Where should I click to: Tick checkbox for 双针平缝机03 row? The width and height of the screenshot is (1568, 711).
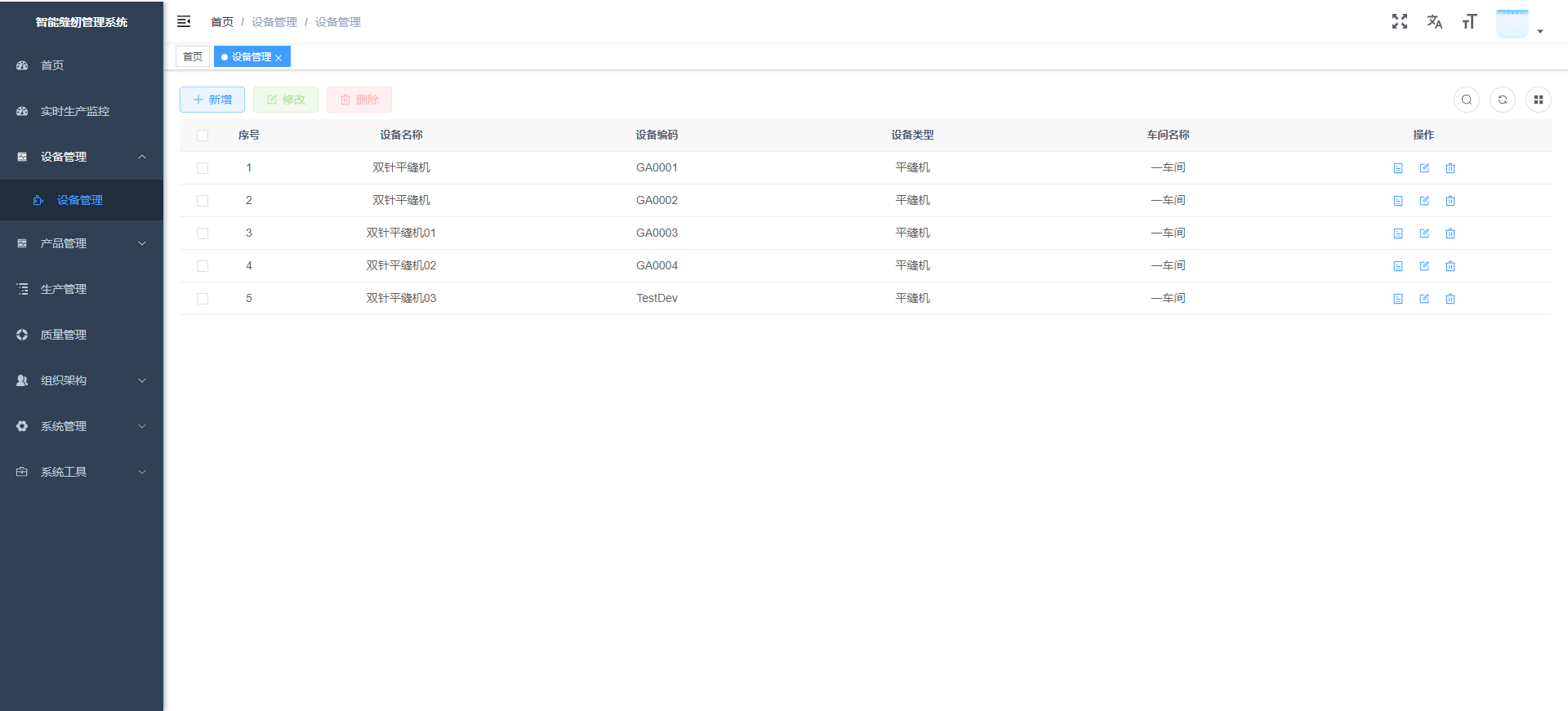click(203, 299)
